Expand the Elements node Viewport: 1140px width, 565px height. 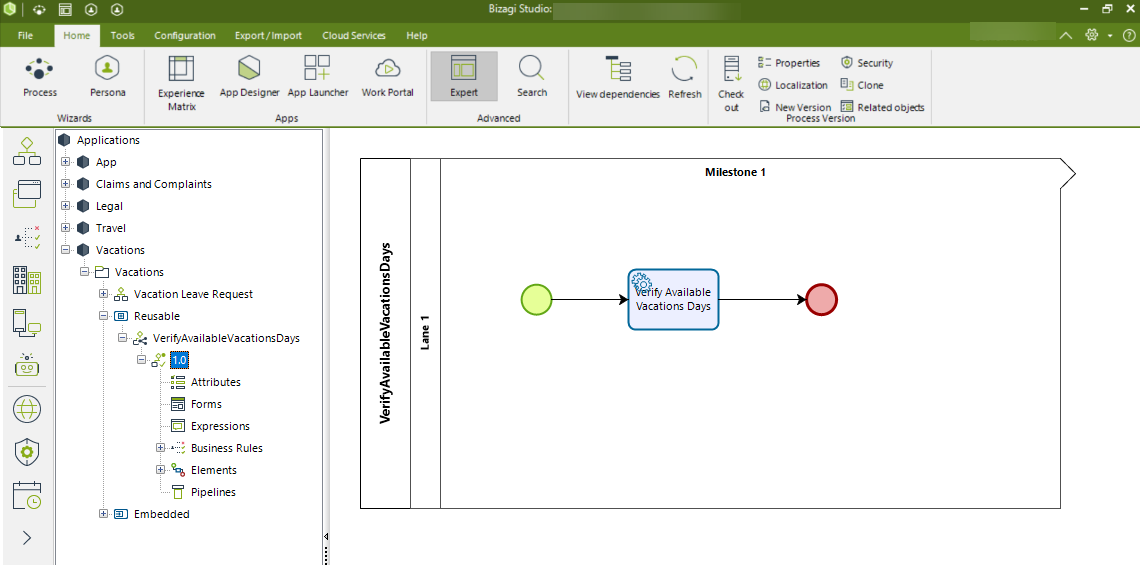(x=160, y=470)
